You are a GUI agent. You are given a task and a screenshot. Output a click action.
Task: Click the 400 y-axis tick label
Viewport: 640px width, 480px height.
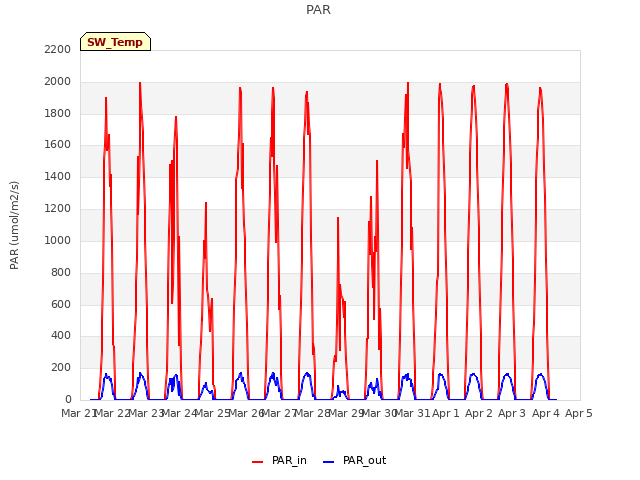point(61,336)
